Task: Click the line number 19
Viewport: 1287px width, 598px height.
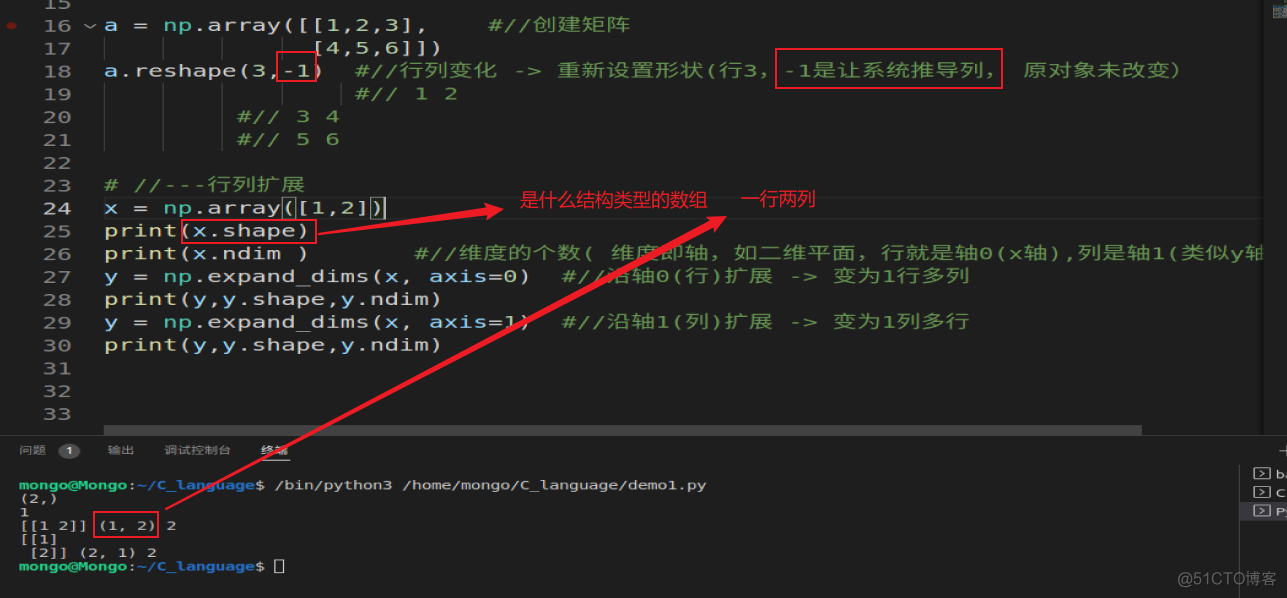Action: [58, 94]
